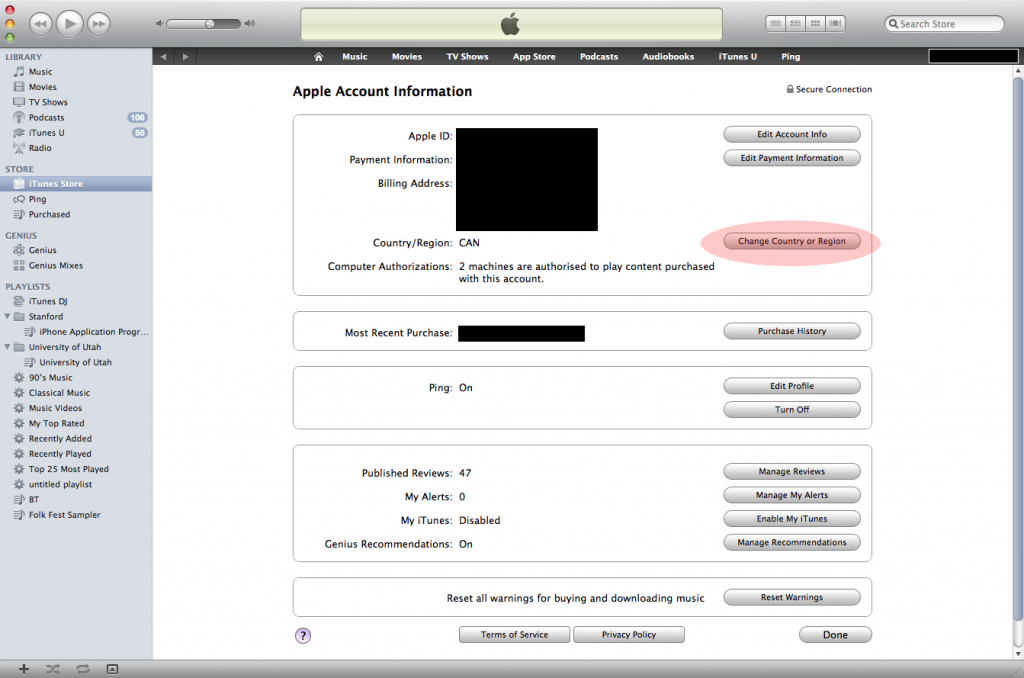Screen dimensions: 1024x678
Task: Click the play button
Action: 70,24
